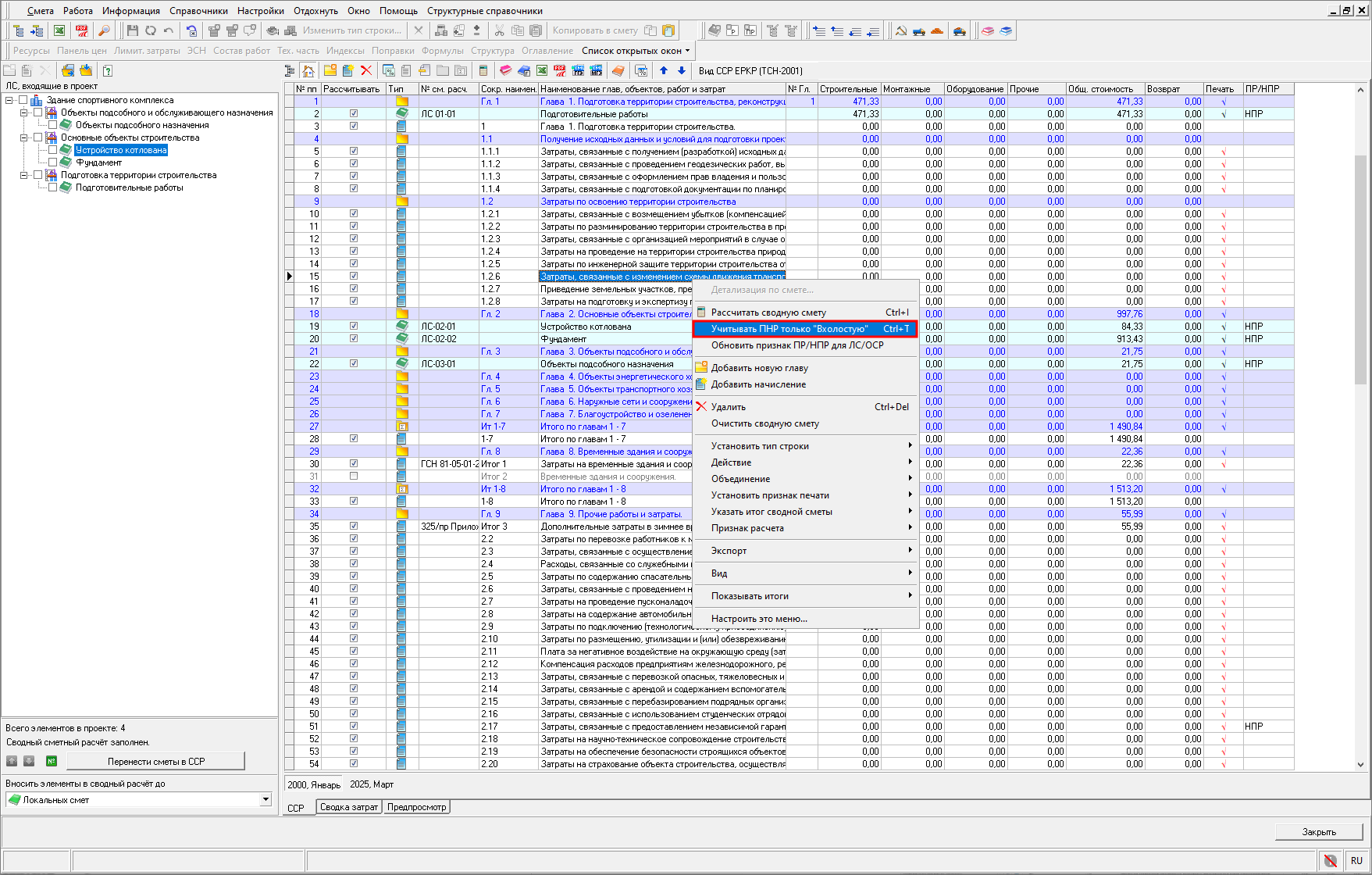This screenshot has height=875, width=1372.
Task: Open the Локальных смет dropdown
Action: click(x=265, y=799)
